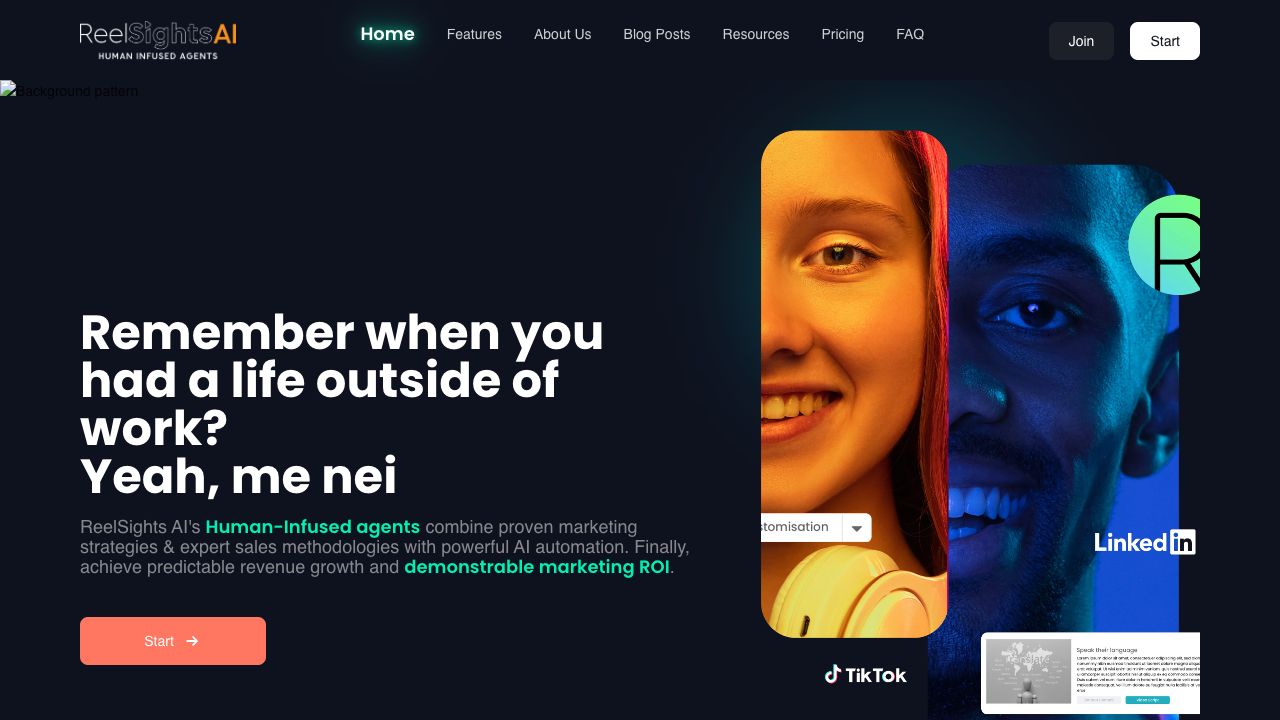
Task: Click the arrow icon in Start button
Action: [x=192, y=641]
